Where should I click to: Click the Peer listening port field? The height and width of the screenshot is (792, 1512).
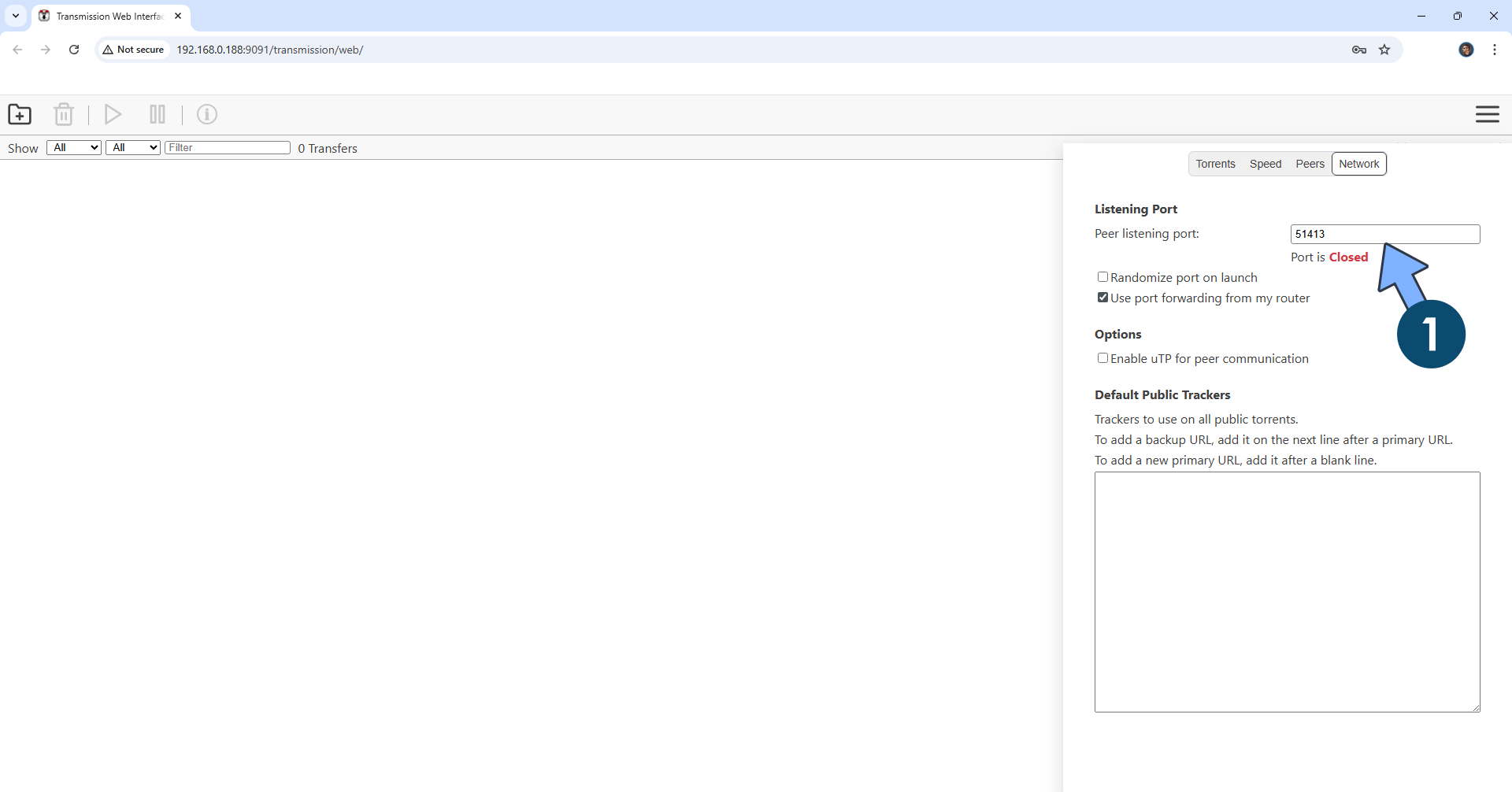coord(1385,234)
